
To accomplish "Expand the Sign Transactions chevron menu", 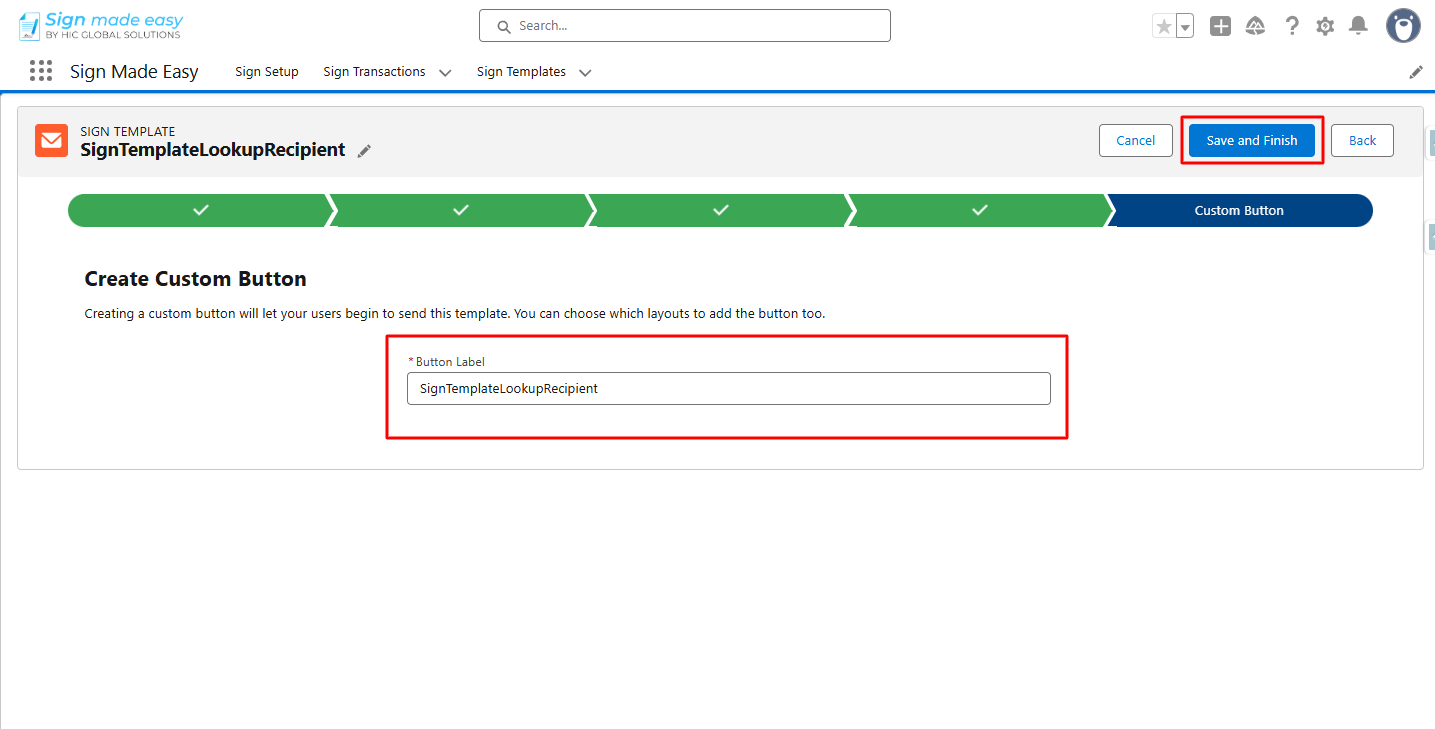I will coord(445,72).
